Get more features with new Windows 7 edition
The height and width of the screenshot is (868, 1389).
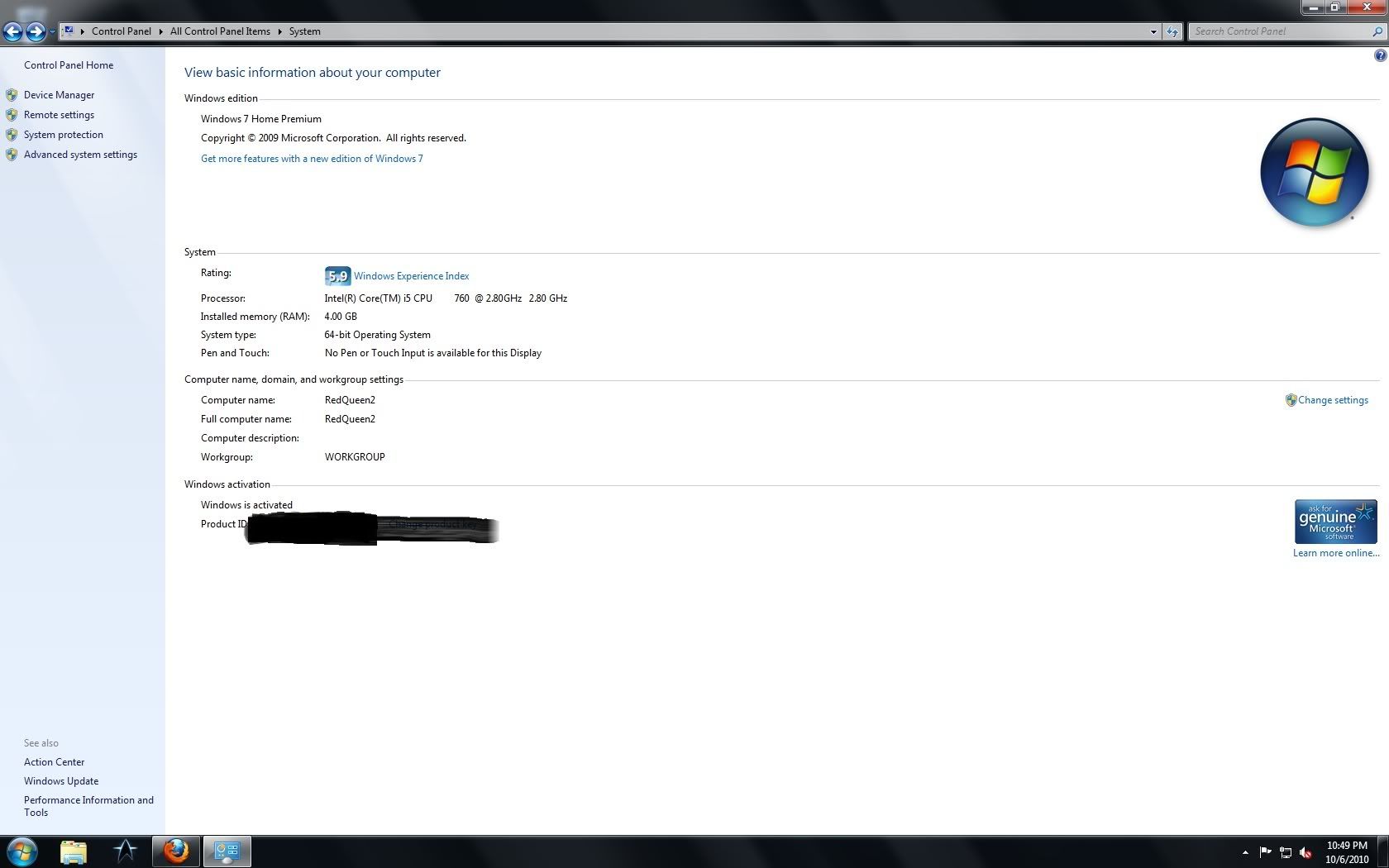click(312, 159)
